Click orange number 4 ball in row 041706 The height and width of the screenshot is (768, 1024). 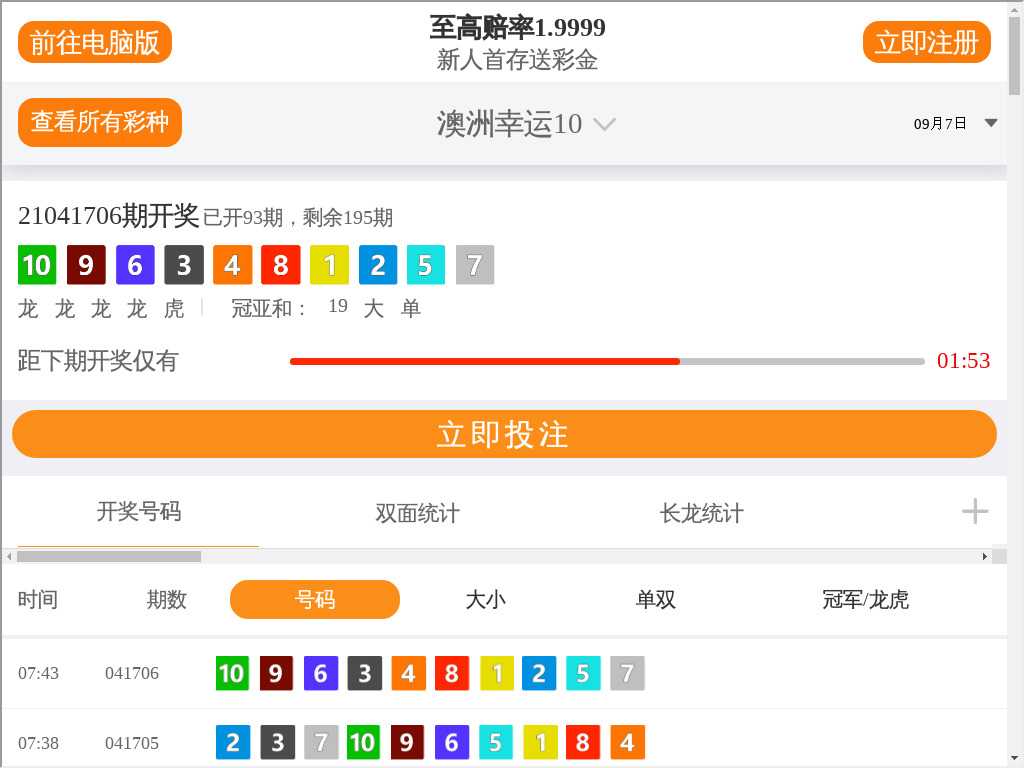pos(408,673)
